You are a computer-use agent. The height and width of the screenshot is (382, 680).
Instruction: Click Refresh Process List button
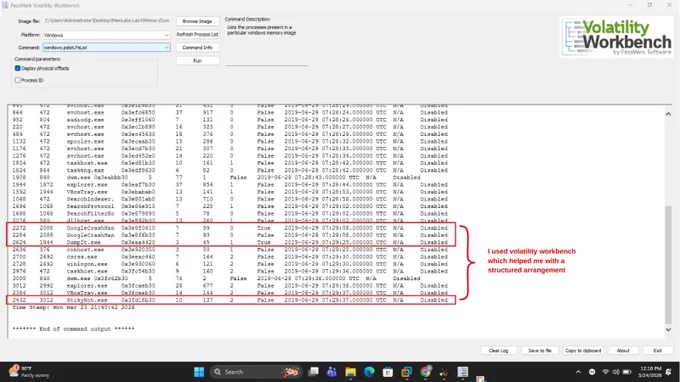(x=197, y=34)
